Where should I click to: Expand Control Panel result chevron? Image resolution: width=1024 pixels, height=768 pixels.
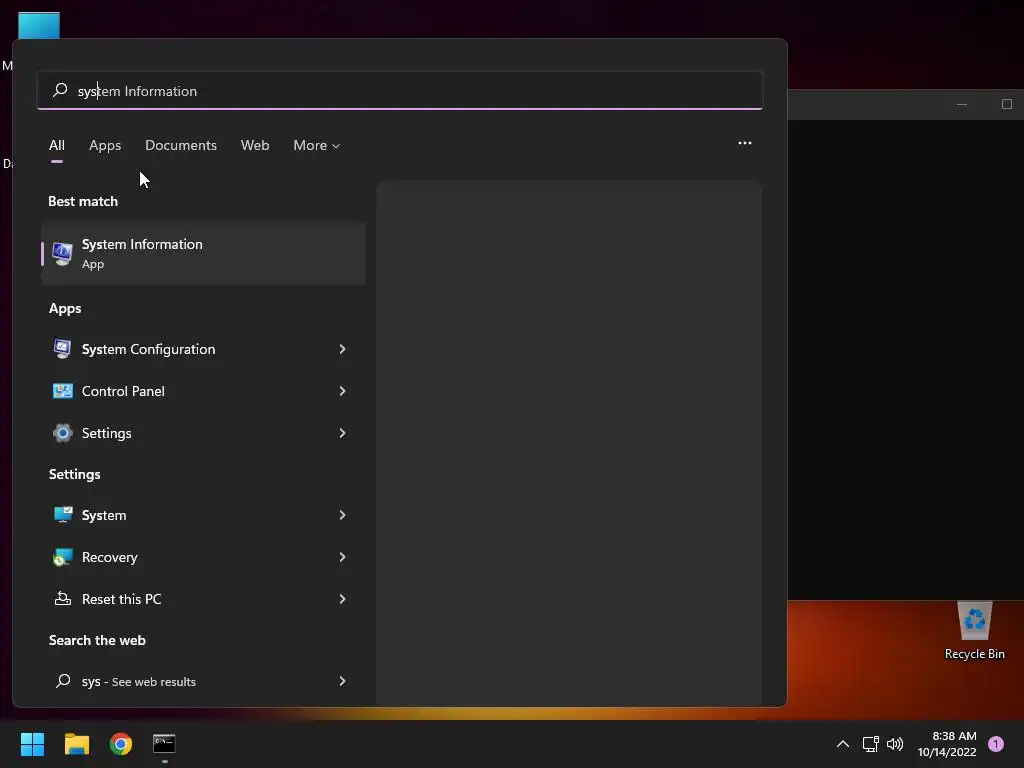click(x=342, y=391)
